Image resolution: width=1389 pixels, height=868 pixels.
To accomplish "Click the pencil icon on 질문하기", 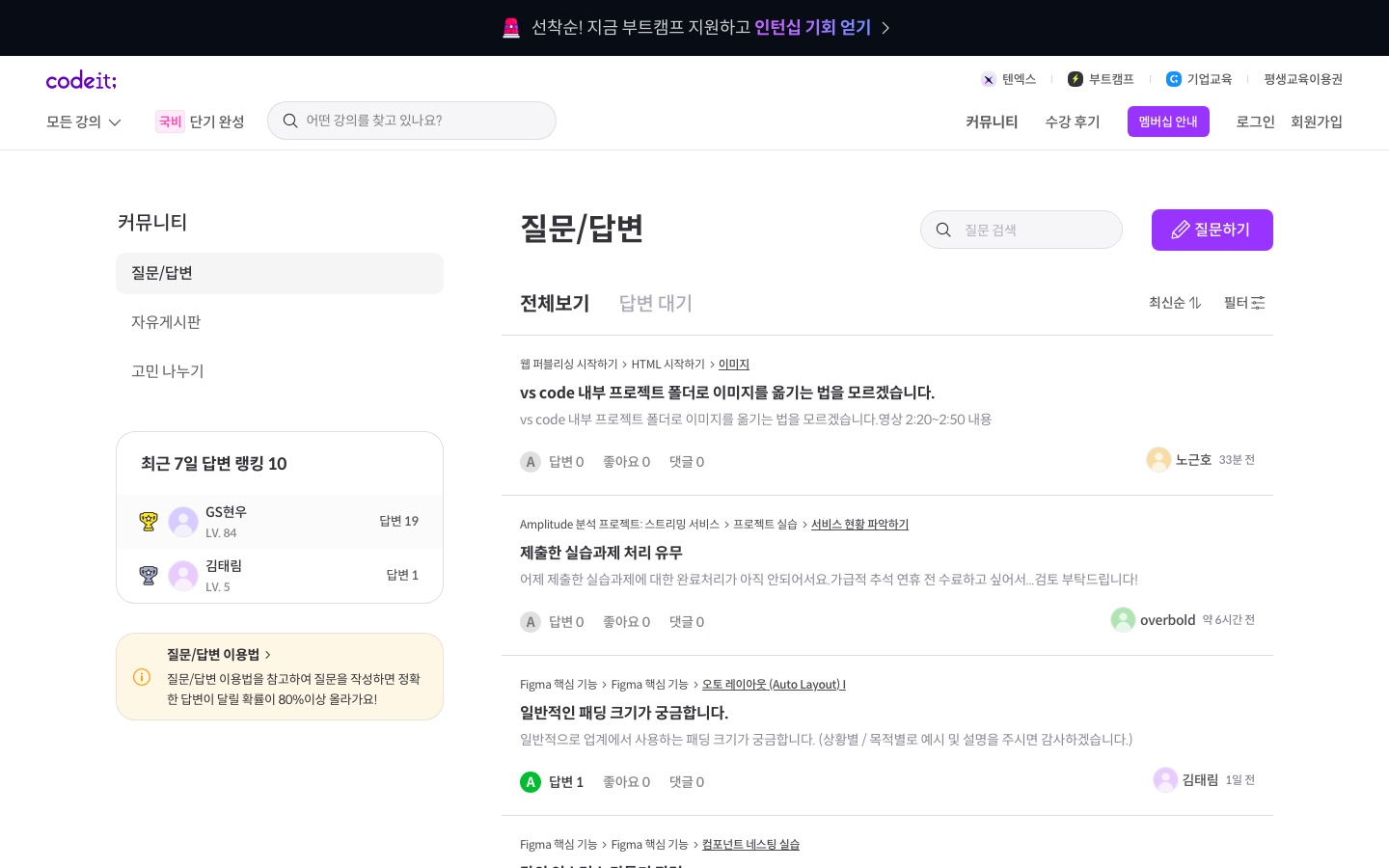I will coord(1180,230).
